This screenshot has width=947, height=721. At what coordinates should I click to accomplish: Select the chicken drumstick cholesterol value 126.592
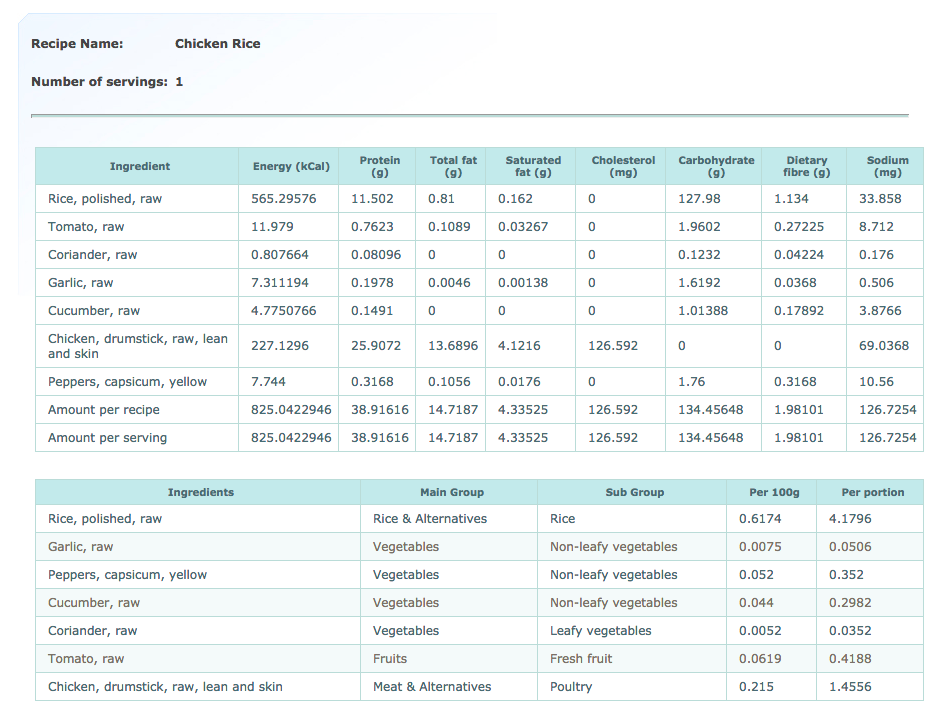612,345
